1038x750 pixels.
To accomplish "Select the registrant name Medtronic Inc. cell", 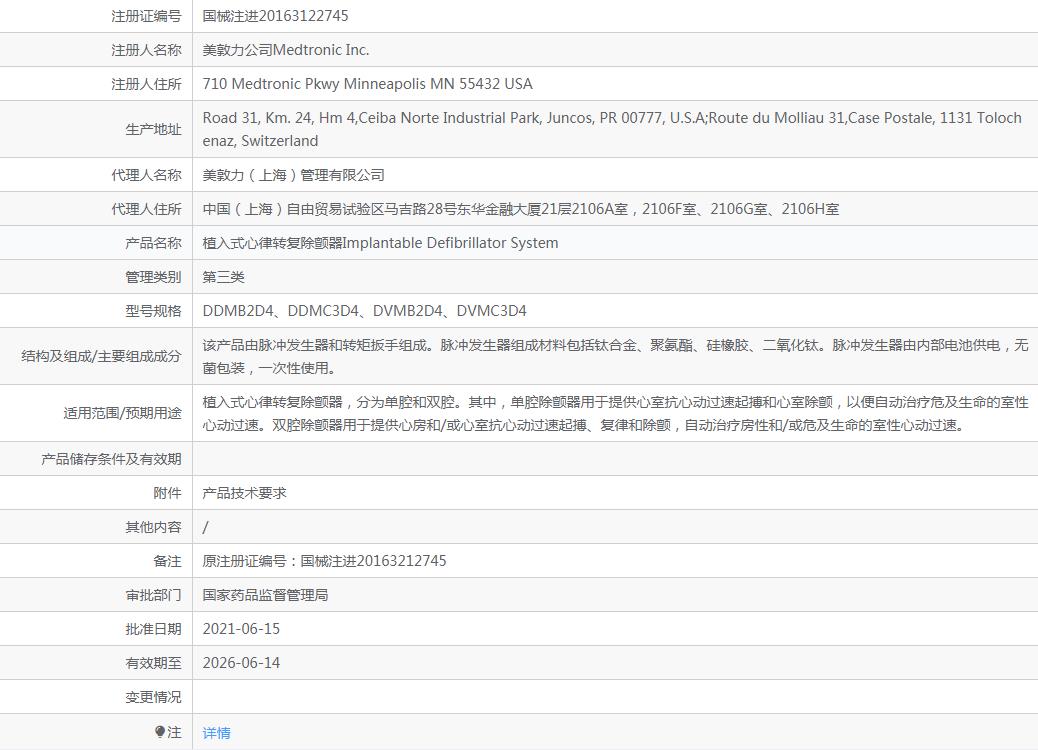I will [x=286, y=50].
